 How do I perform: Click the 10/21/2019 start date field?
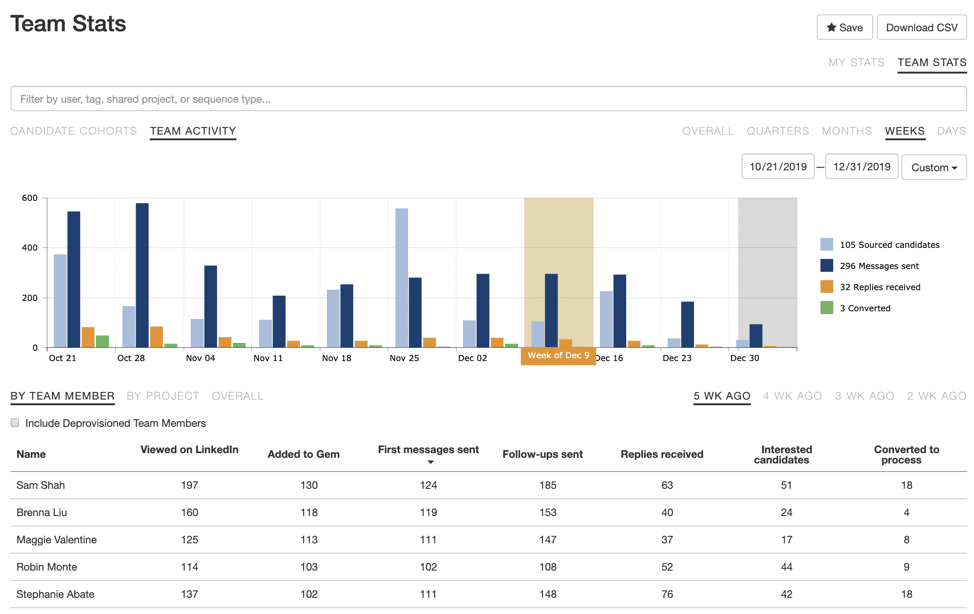click(x=777, y=166)
